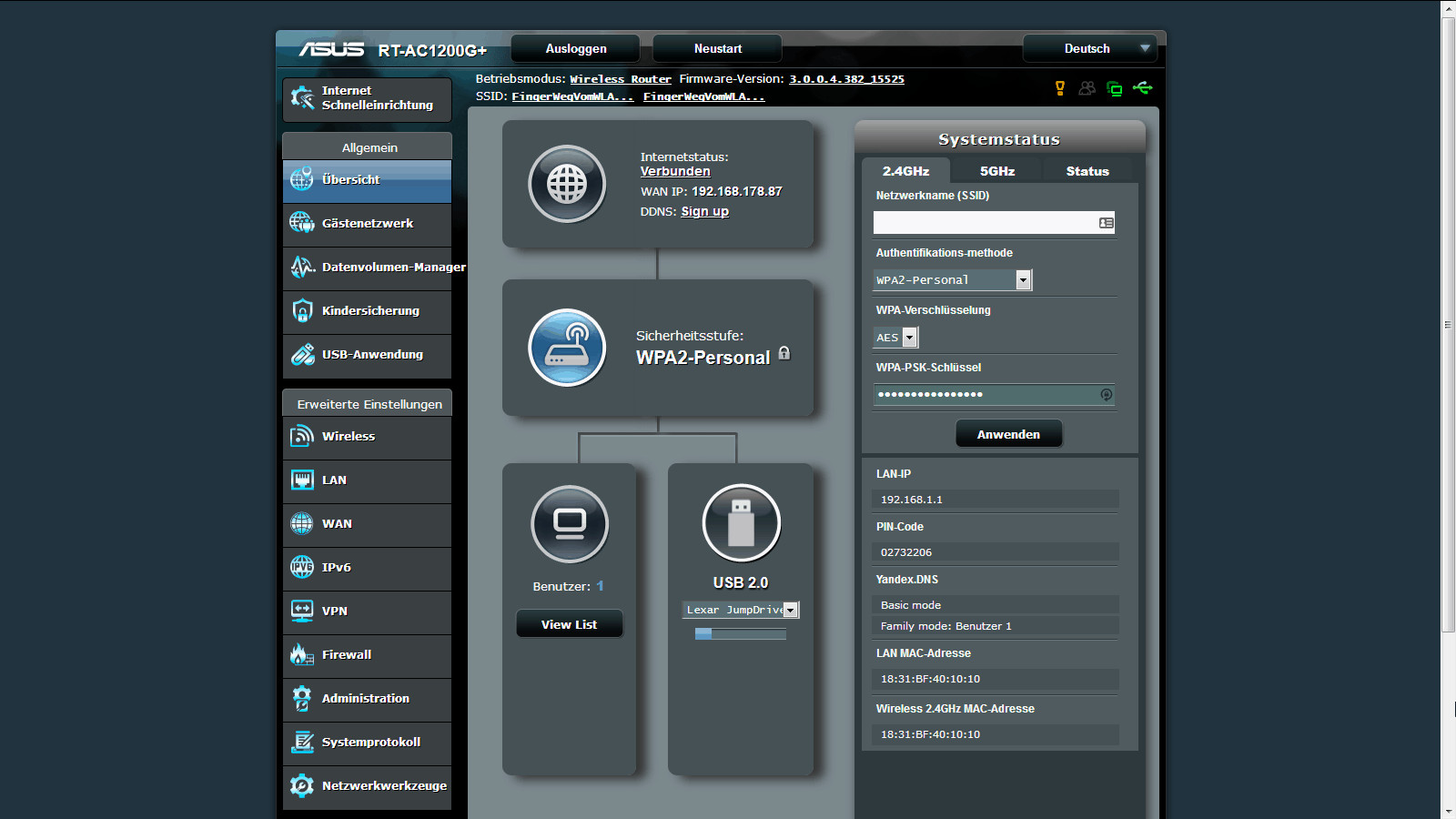Open Datenvolumen-Manager in the sidebar
The height and width of the screenshot is (819, 1456).
click(x=367, y=268)
